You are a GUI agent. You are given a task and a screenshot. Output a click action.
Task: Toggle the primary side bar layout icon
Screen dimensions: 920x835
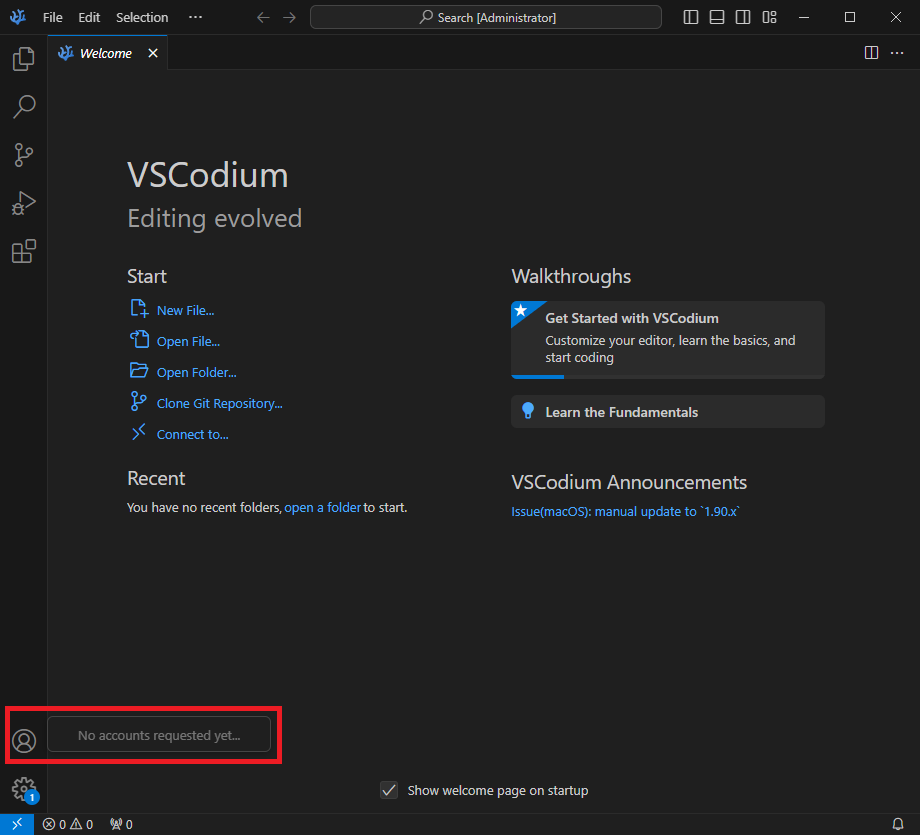(x=691, y=17)
